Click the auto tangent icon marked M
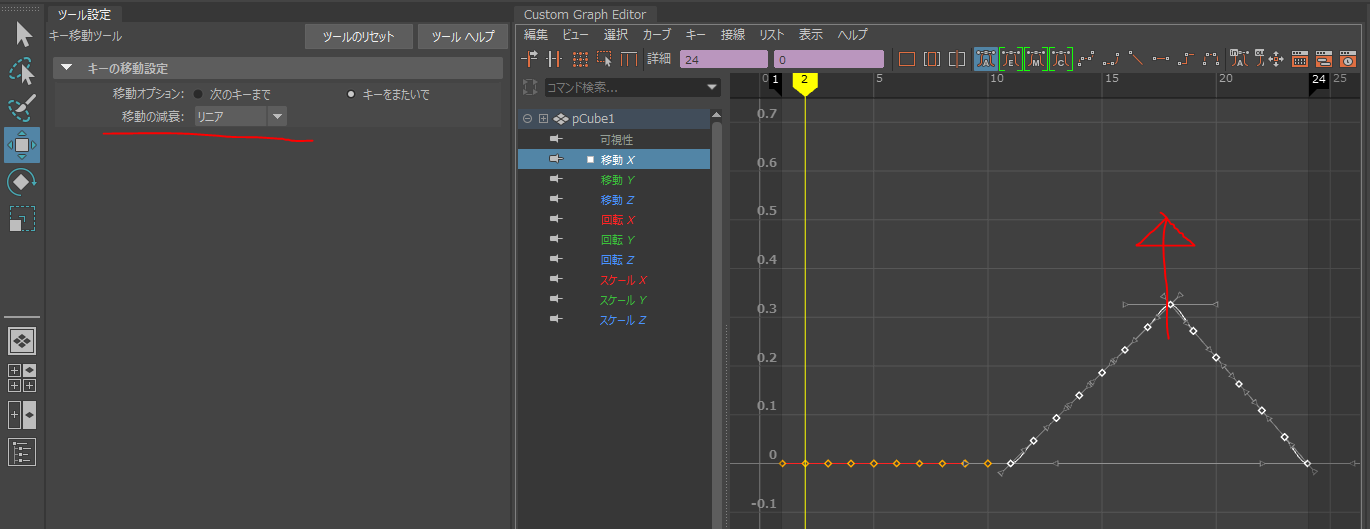 click(1036, 59)
